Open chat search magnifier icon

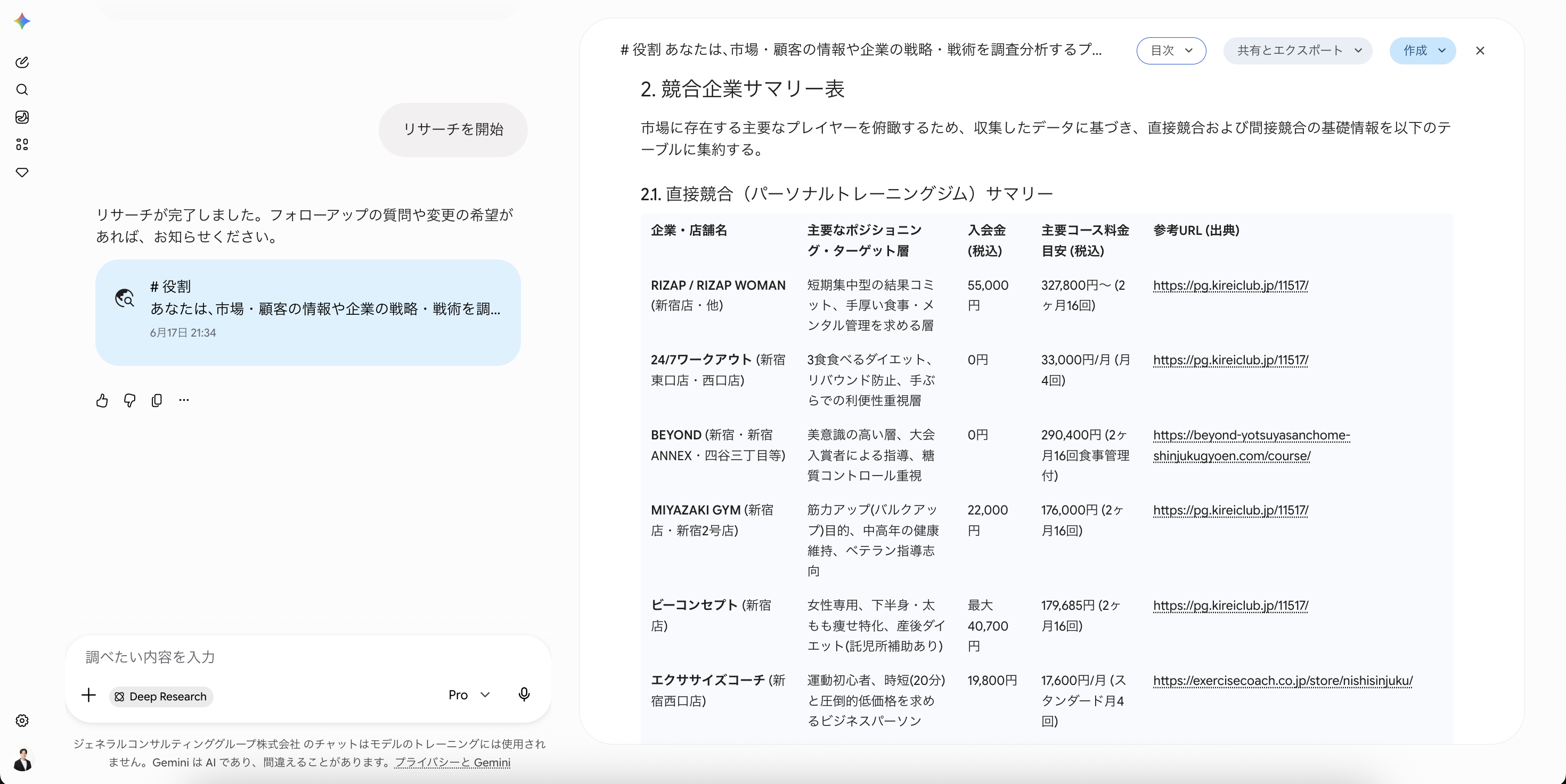22,90
